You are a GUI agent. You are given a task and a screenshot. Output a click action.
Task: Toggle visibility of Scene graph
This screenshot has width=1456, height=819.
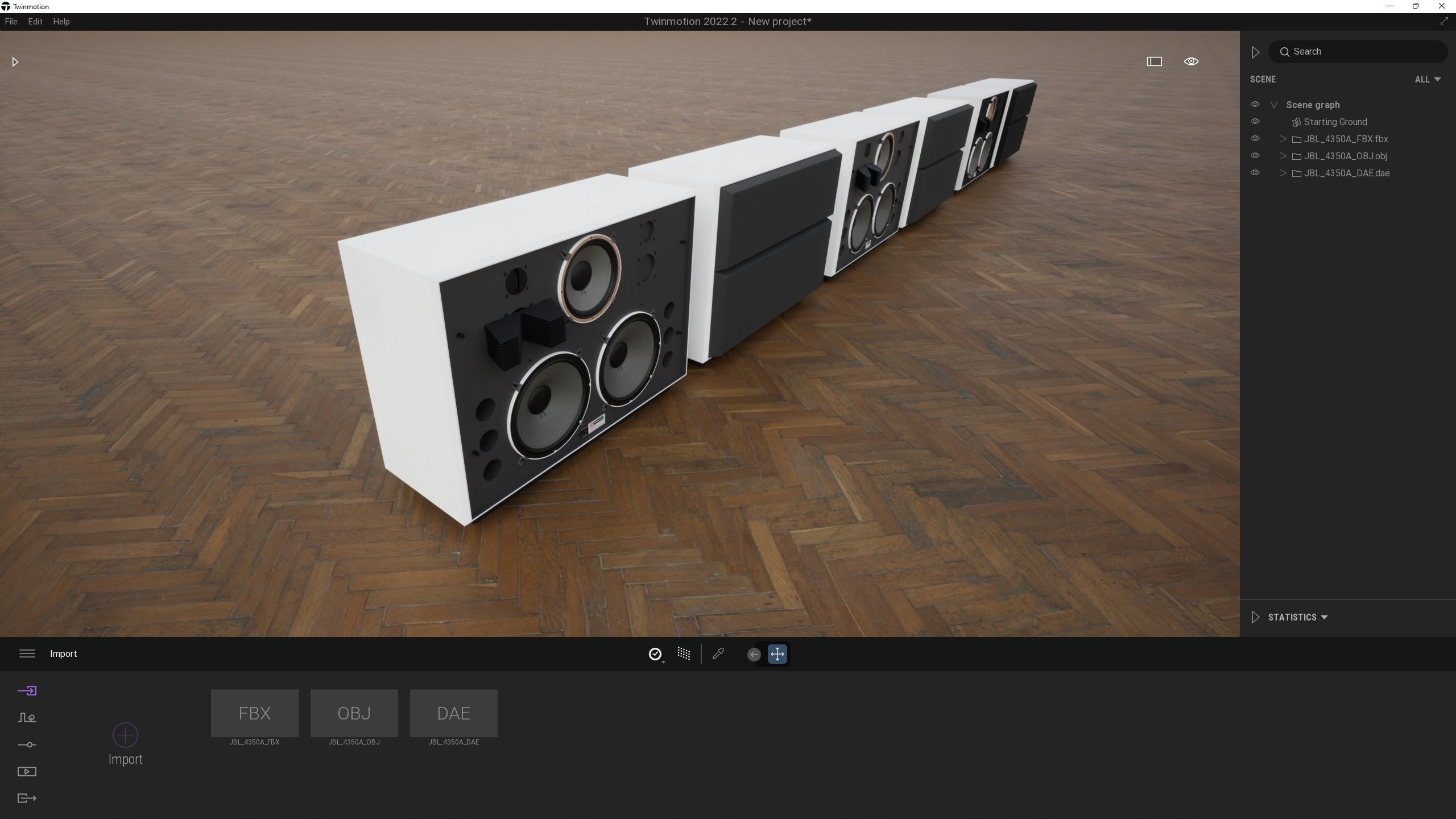point(1255,105)
